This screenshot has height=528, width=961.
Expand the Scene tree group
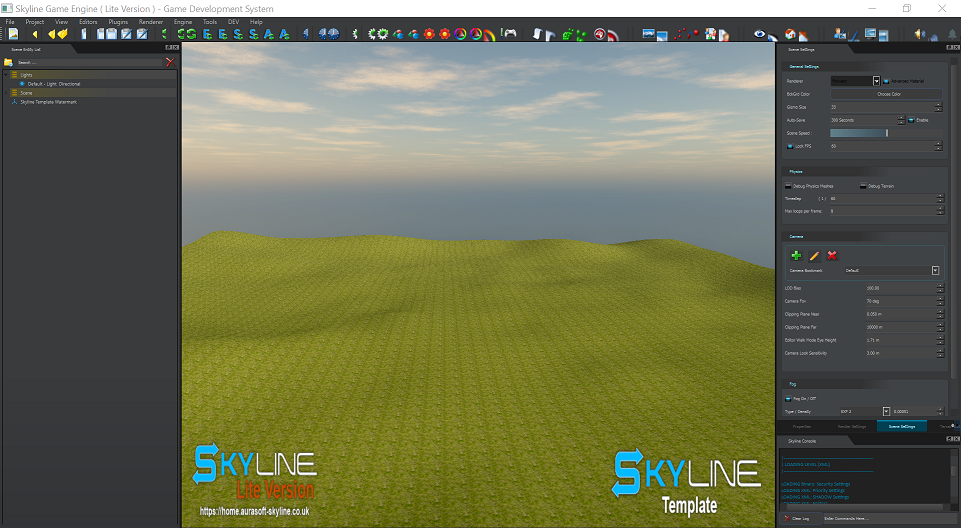pyautogui.click(x=6, y=93)
